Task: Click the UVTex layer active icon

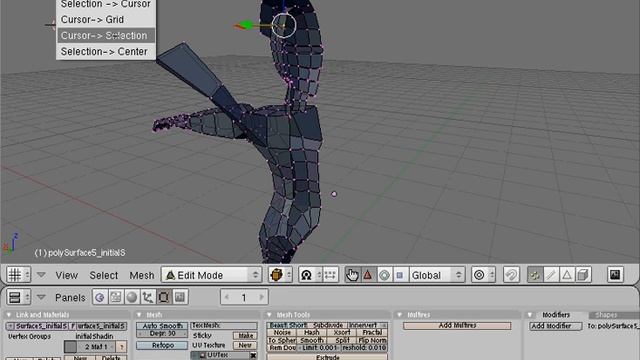Action: (202, 356)
